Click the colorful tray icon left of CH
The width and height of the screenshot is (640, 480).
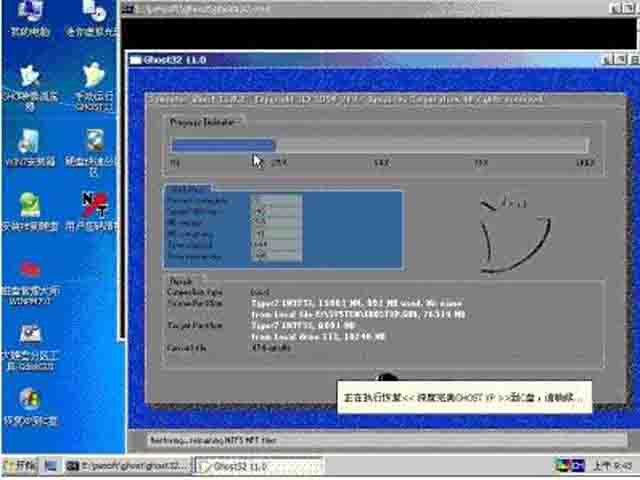pyautogui.click(x=562, y=465)
